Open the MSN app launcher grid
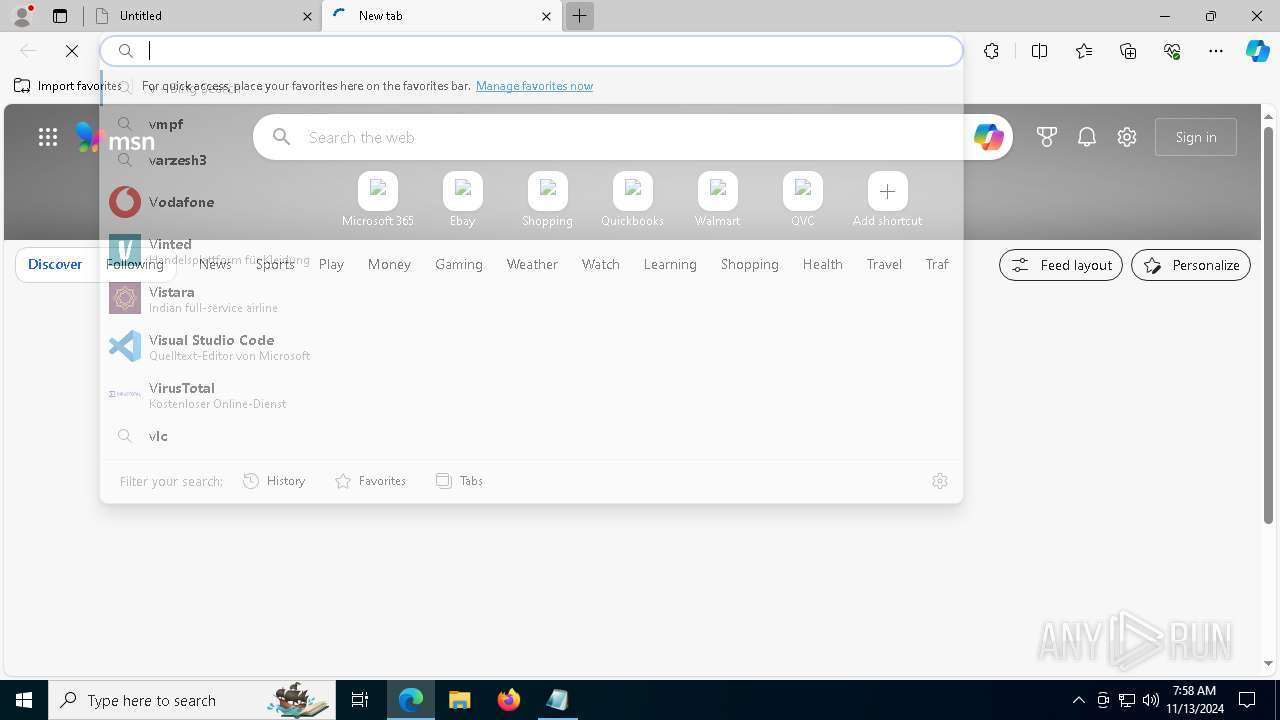Screen dimensions: 1280x720 tap(48, 137)
